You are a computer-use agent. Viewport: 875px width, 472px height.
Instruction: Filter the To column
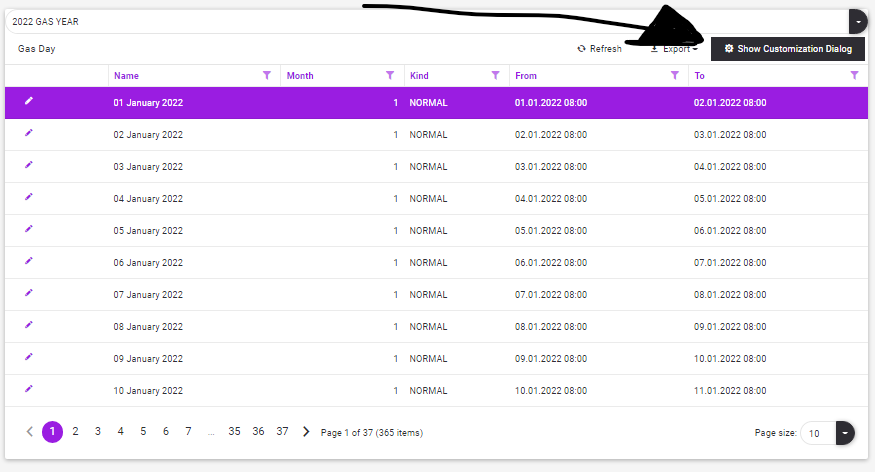854,75
